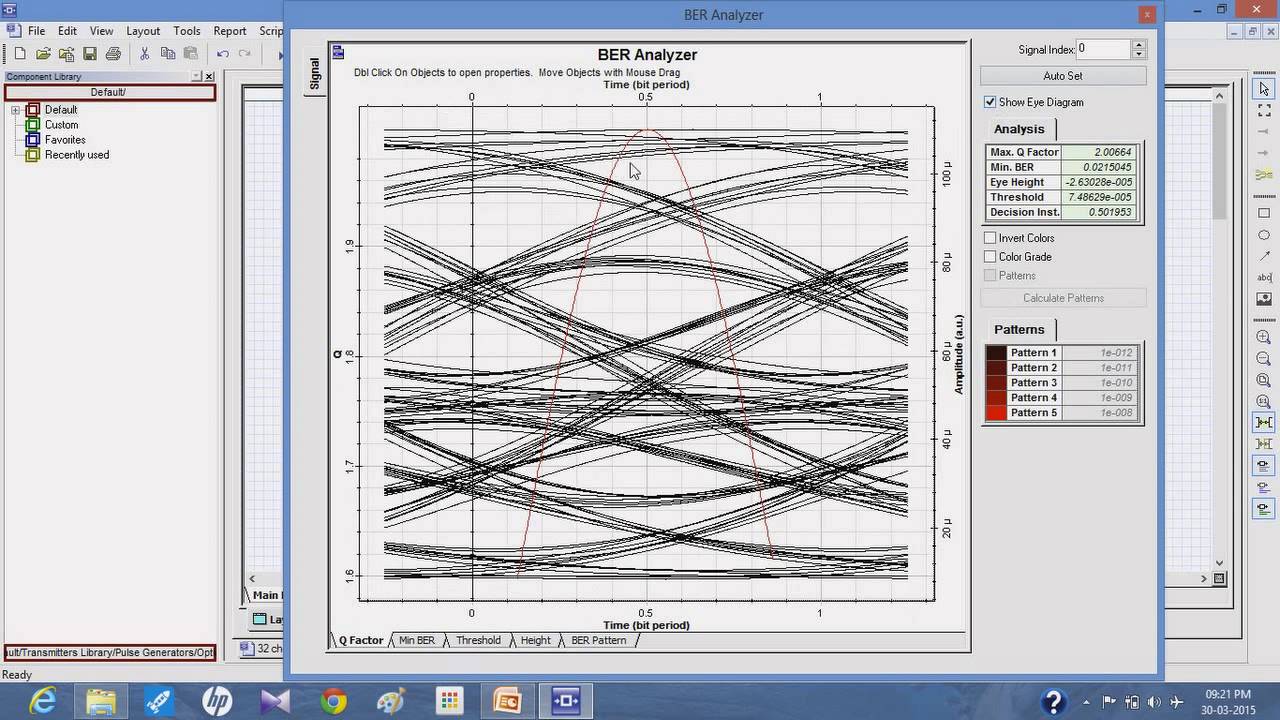Click the Pattern 1 color swatch

click(x=996, y=353)
